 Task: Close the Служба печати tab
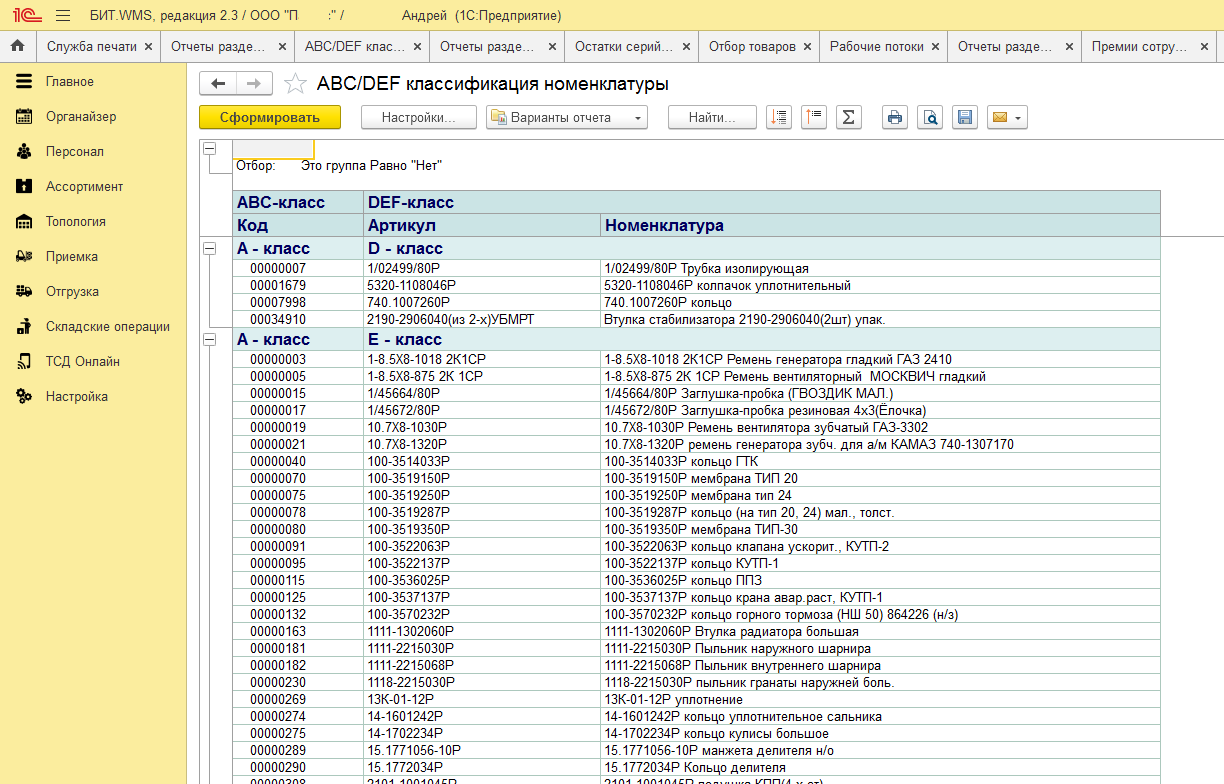pos(148,47)
